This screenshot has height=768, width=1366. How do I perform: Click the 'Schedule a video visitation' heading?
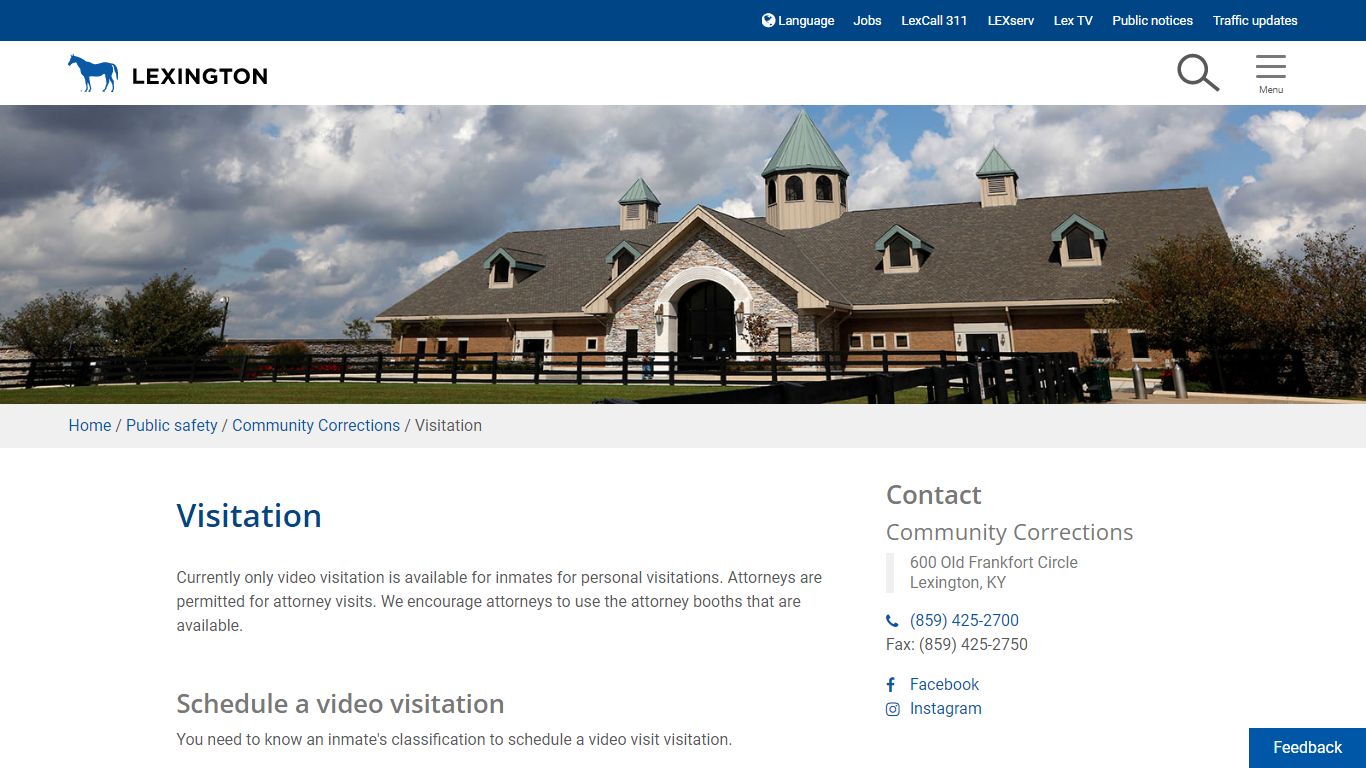pyautogui.click(x=340, y=704)
